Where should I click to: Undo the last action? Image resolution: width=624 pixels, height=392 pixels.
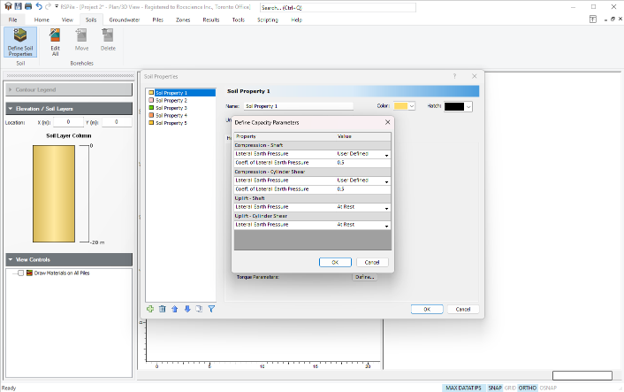[39, 6]
